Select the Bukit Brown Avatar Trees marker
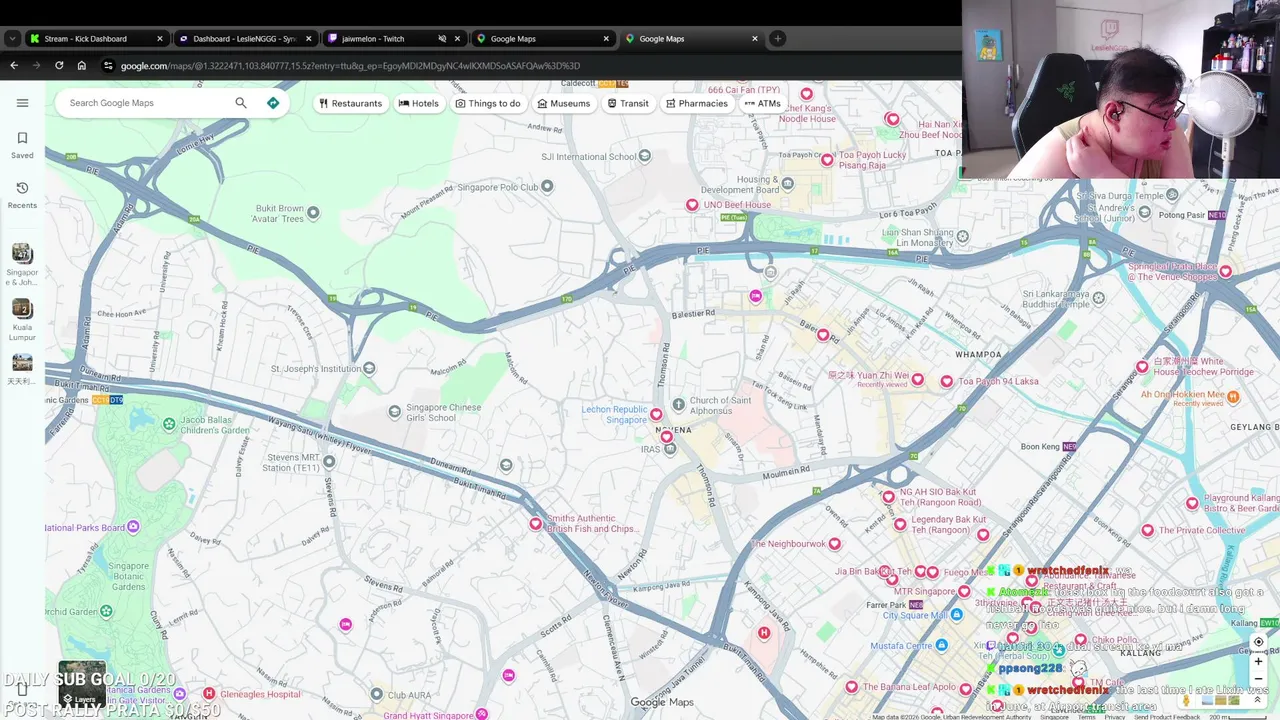The width and height of the screenshot is (1280, 720). pos(313,213)
